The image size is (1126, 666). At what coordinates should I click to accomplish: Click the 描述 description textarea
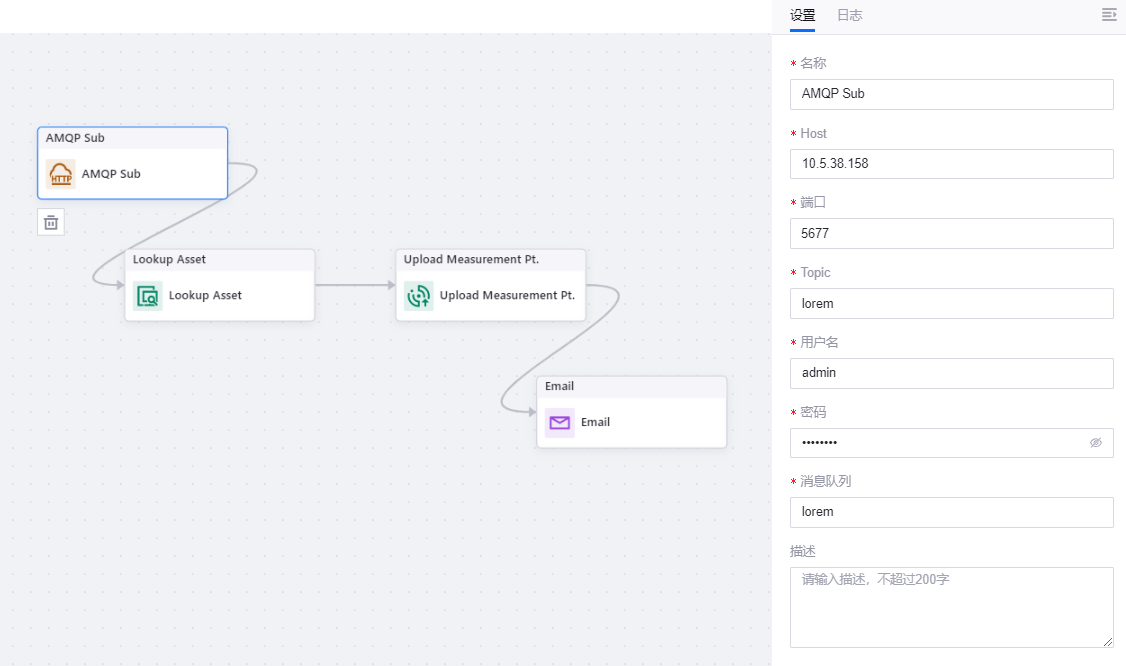pos(950,607)
